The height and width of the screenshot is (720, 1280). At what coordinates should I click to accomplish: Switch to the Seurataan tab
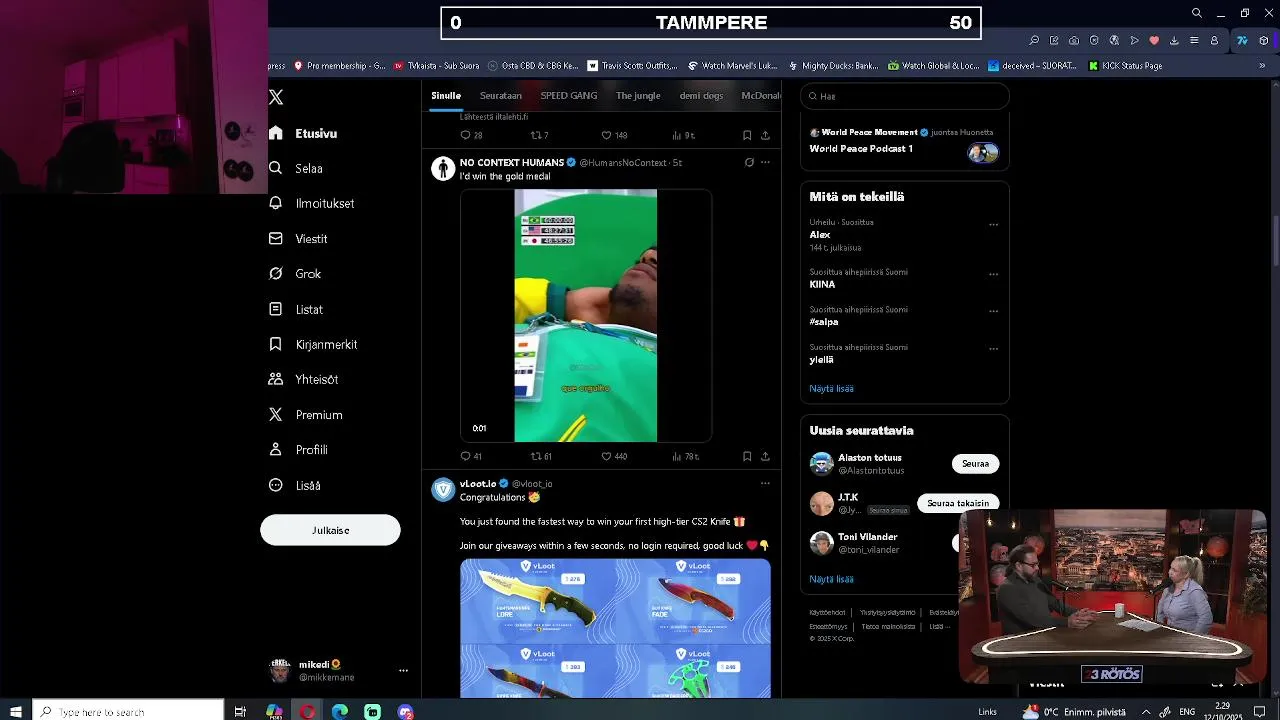(501, 96)
